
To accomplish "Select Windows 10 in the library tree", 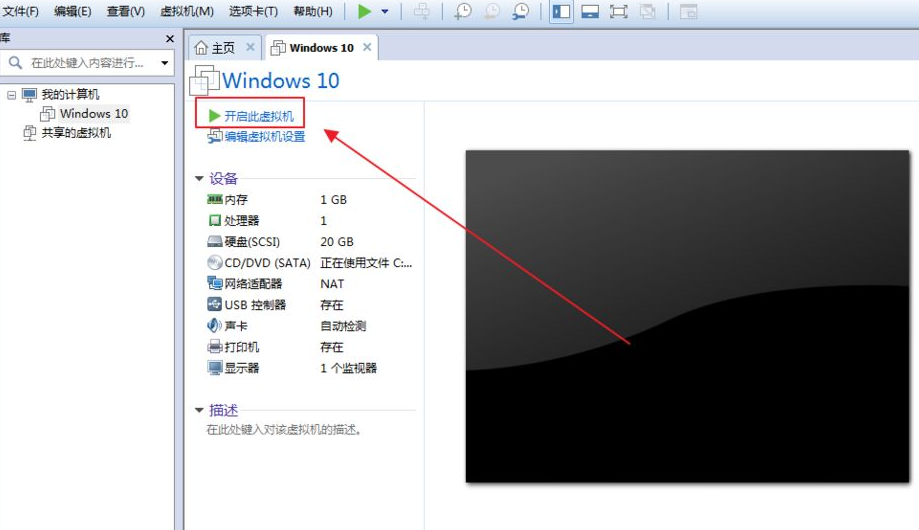I will pos(93,114).
